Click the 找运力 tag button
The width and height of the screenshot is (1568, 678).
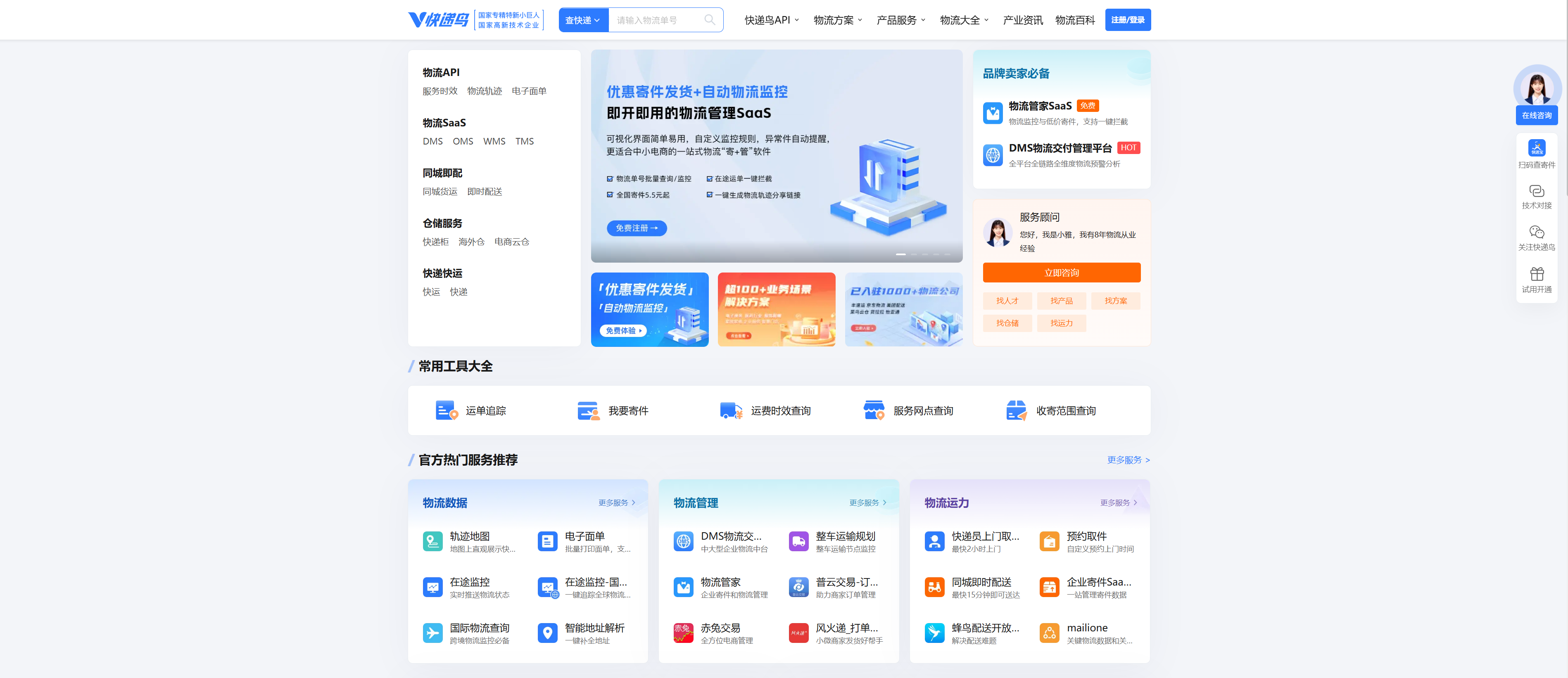(1062, 323)
